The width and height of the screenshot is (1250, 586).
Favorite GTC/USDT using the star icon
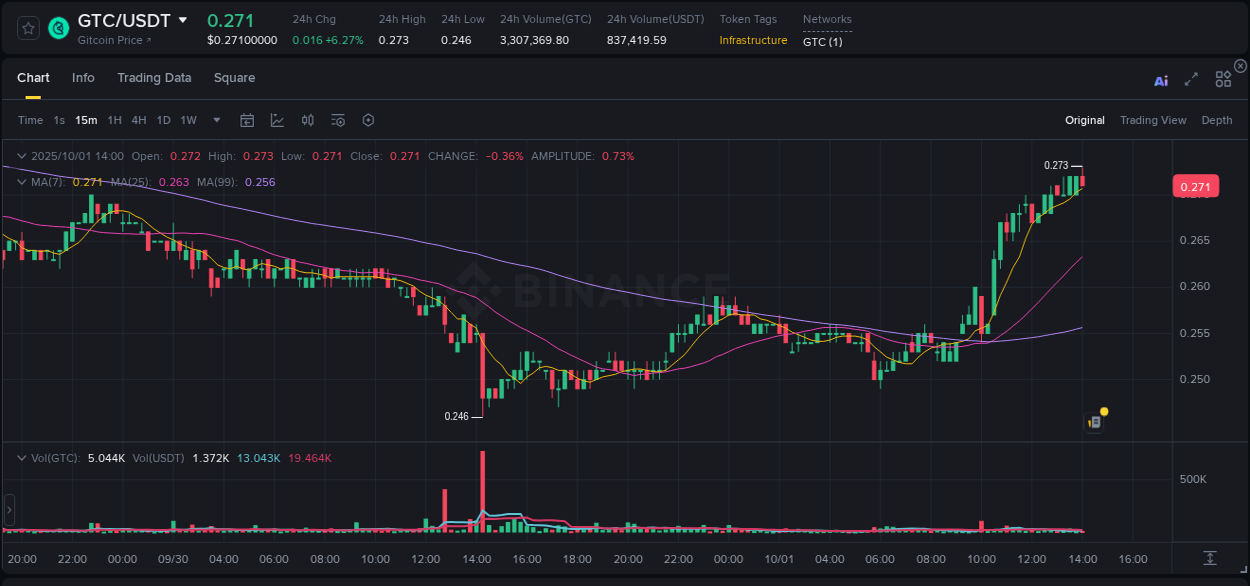(27, 29)
